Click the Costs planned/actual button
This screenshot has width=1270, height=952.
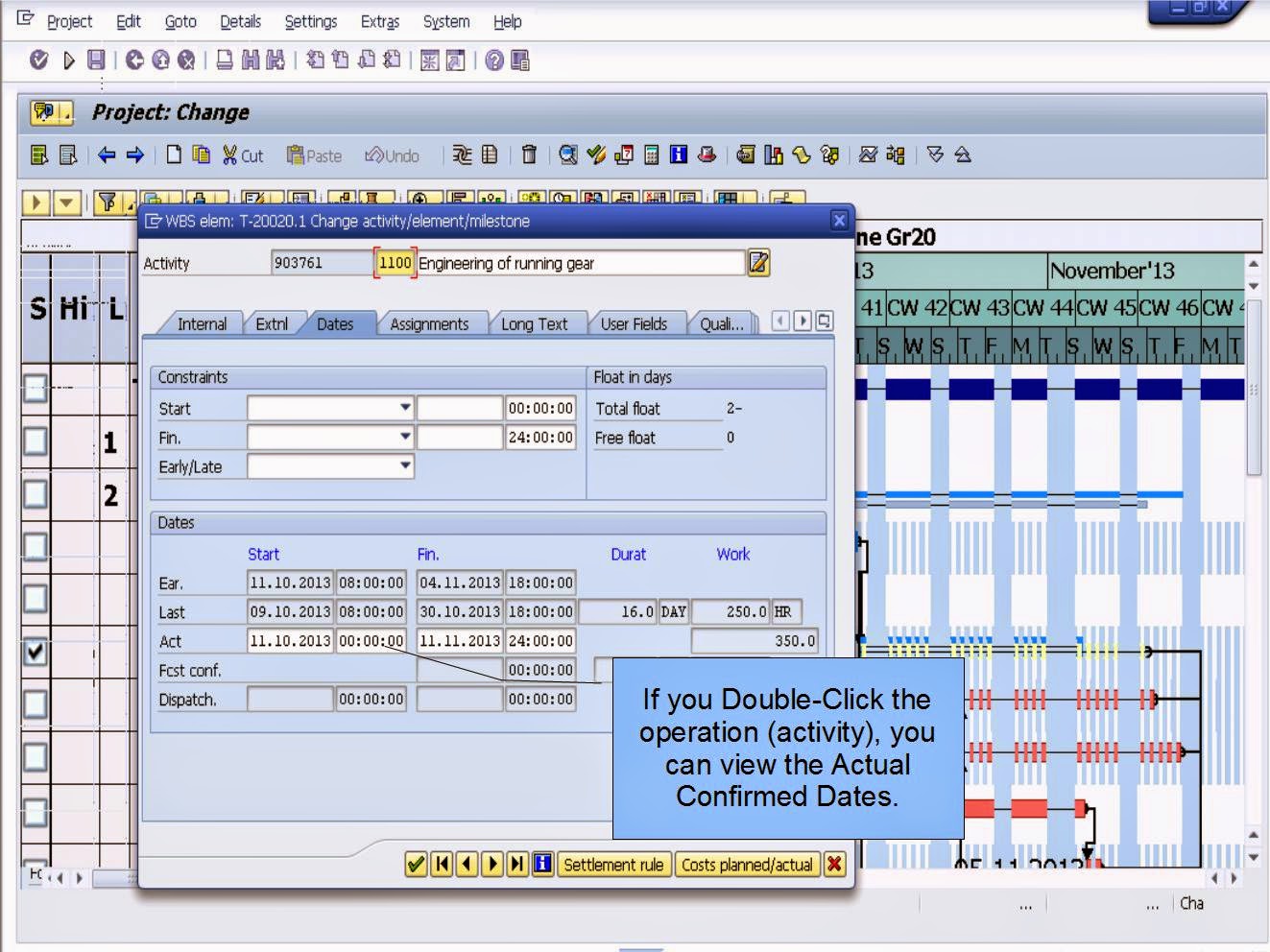(747, 865)
